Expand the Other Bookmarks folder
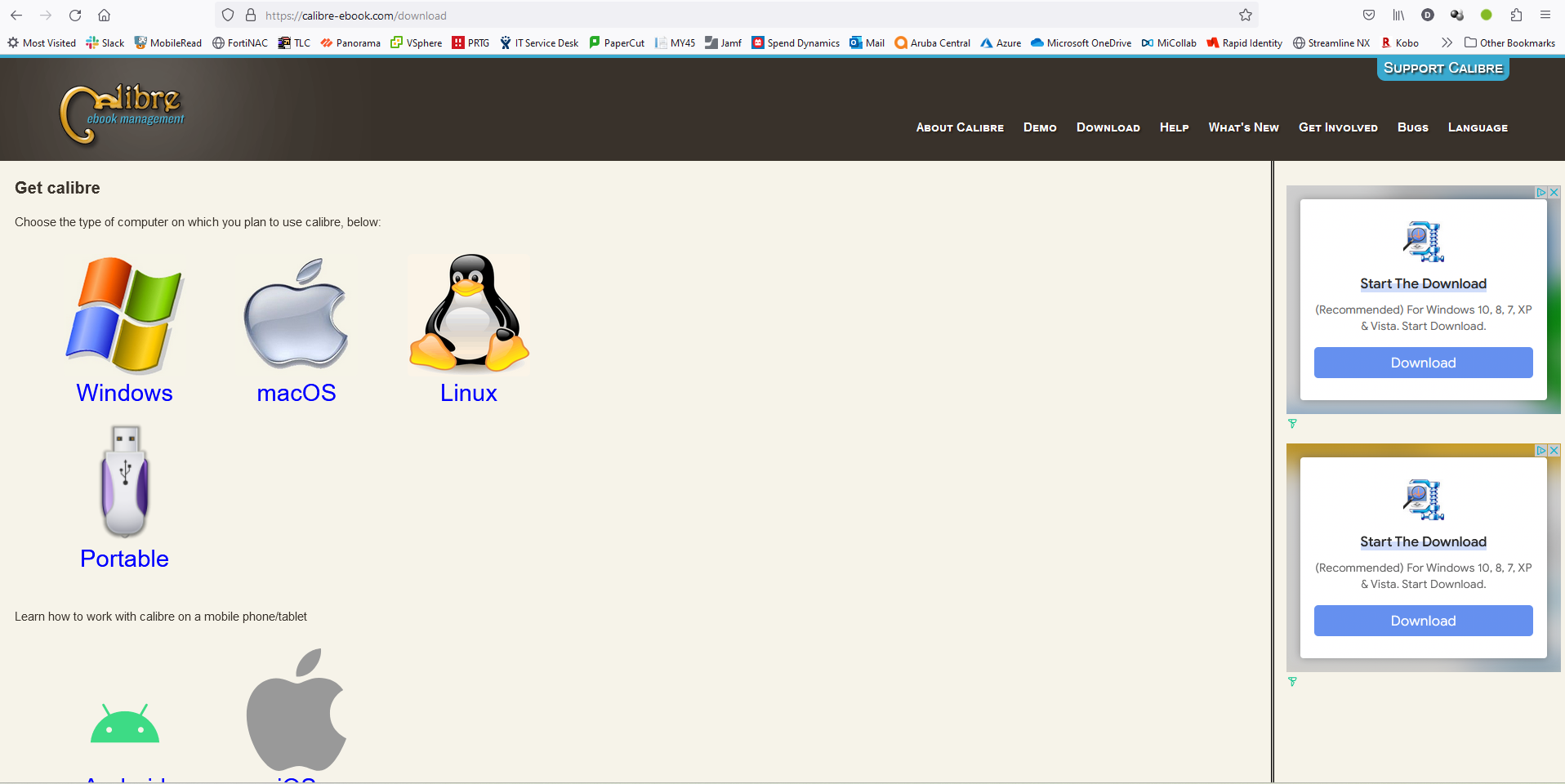This screenshot has width=1565, height=784. 1509,42
